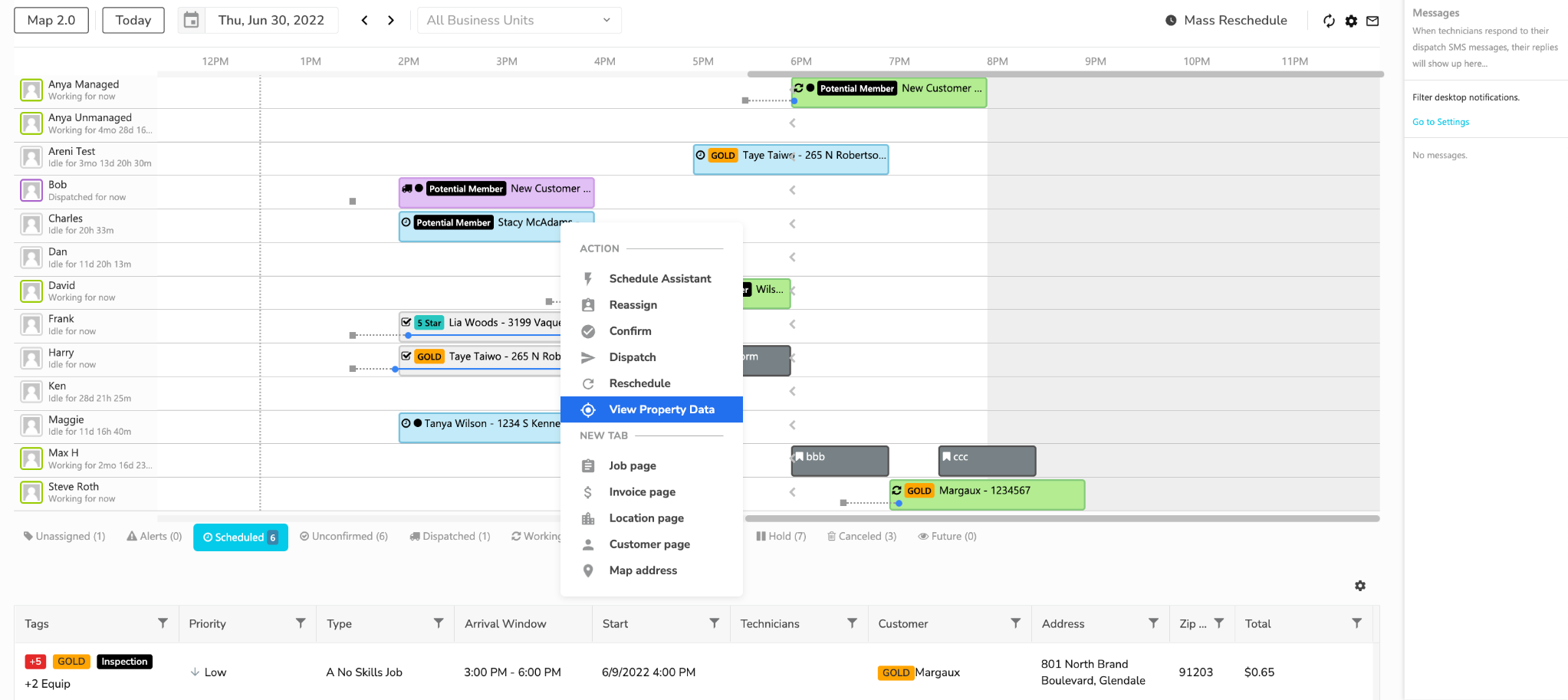1568x700 pixels.
Task: Click the clock icon beside Mass Reschedule
Action: [x=1169, y=20]
